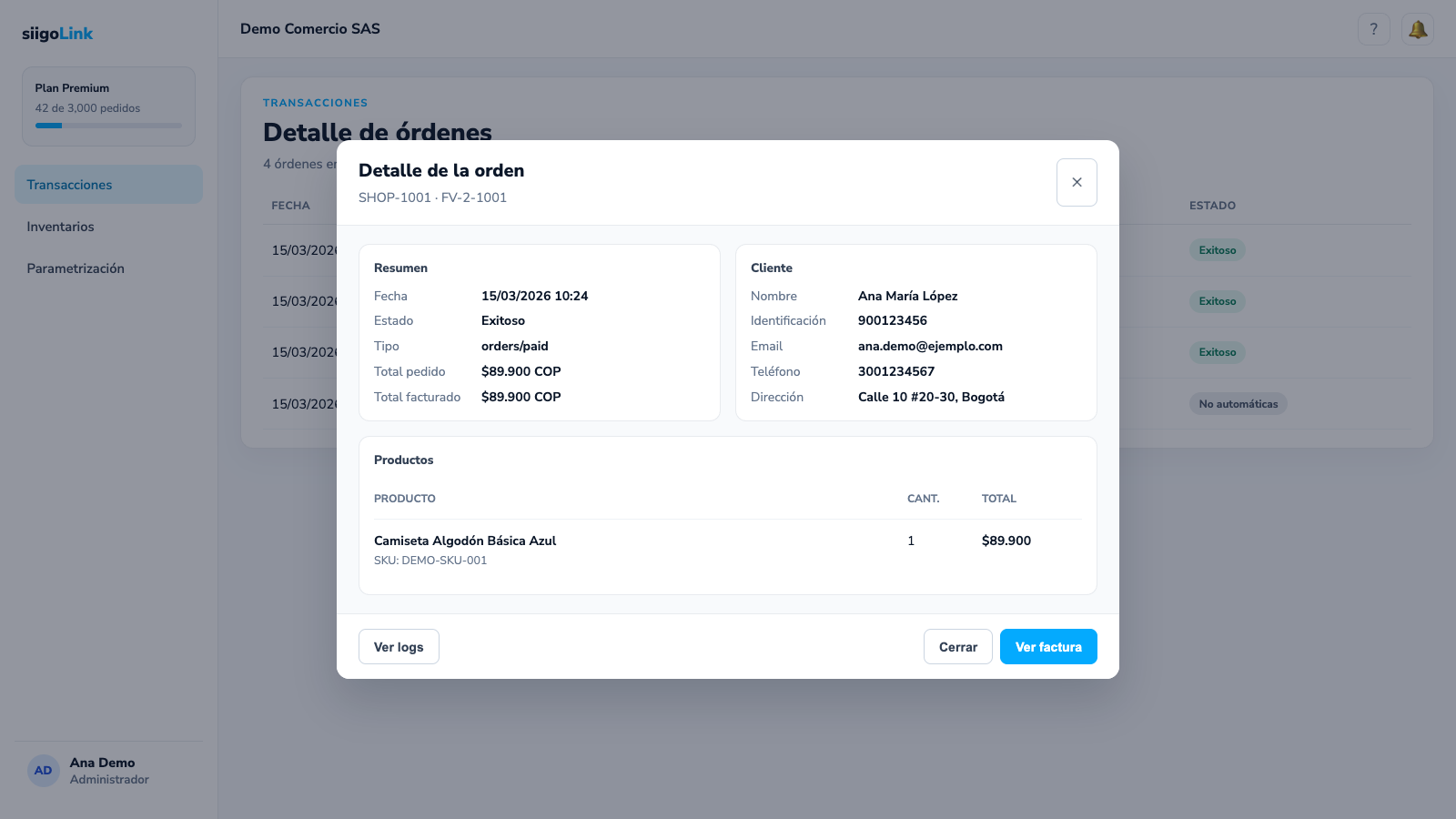Click the AD user avatar
This screenshot has height=819, width=1456.
tap(44, 771)
